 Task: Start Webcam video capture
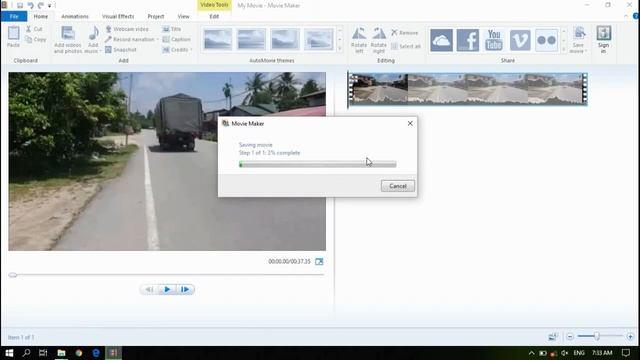[127, 29]
